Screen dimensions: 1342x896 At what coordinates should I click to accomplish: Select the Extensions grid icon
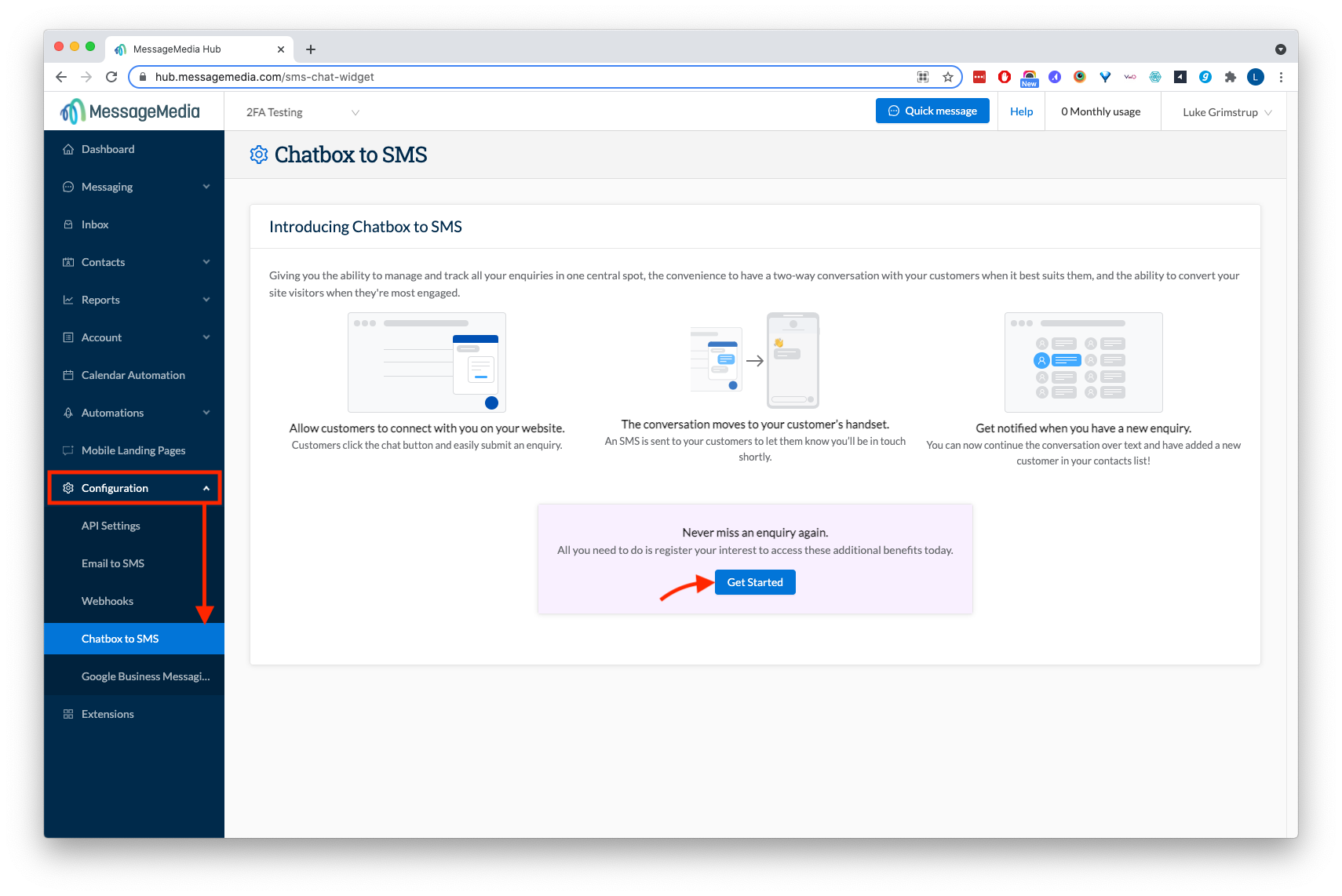pos(69,714)
